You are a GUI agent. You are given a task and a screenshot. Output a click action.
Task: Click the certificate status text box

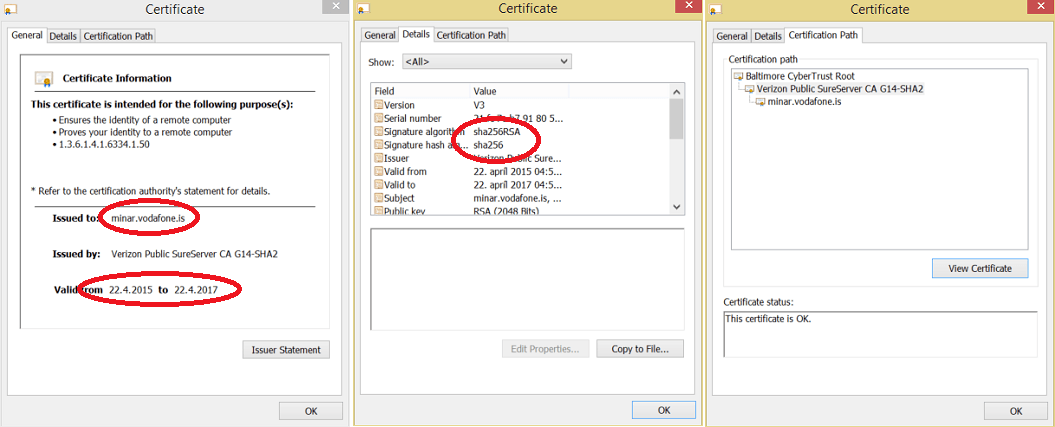880,334
